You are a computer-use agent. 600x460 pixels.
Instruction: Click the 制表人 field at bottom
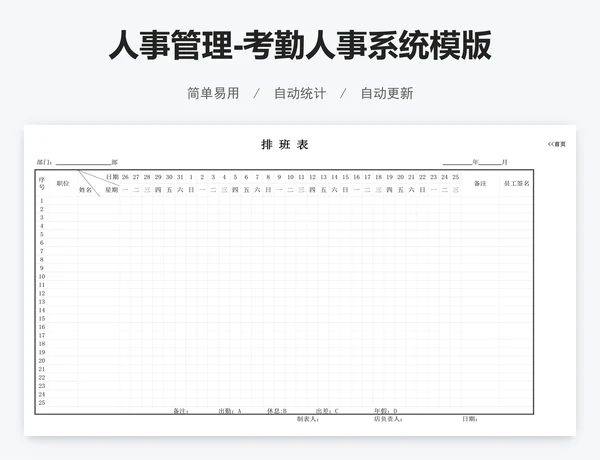308,419
